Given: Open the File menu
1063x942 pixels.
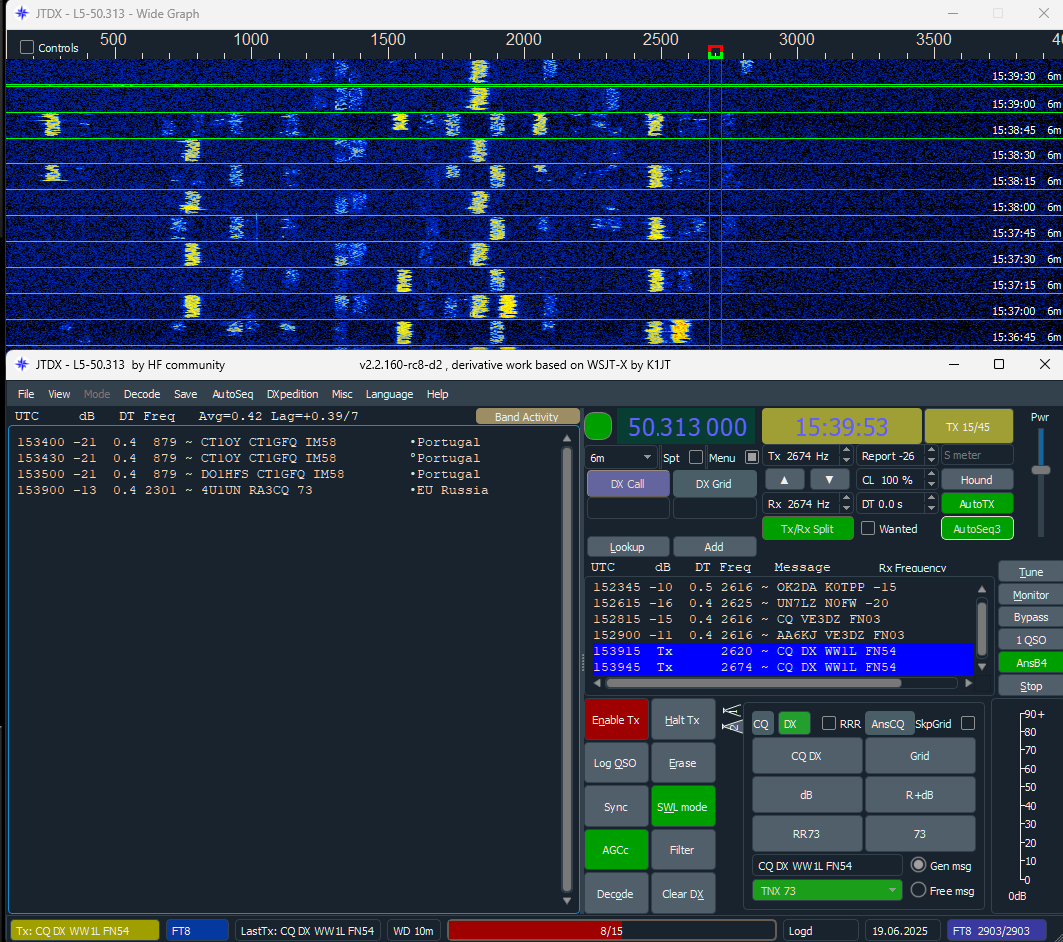Looking at the screenshot, I should click(26, 394).
